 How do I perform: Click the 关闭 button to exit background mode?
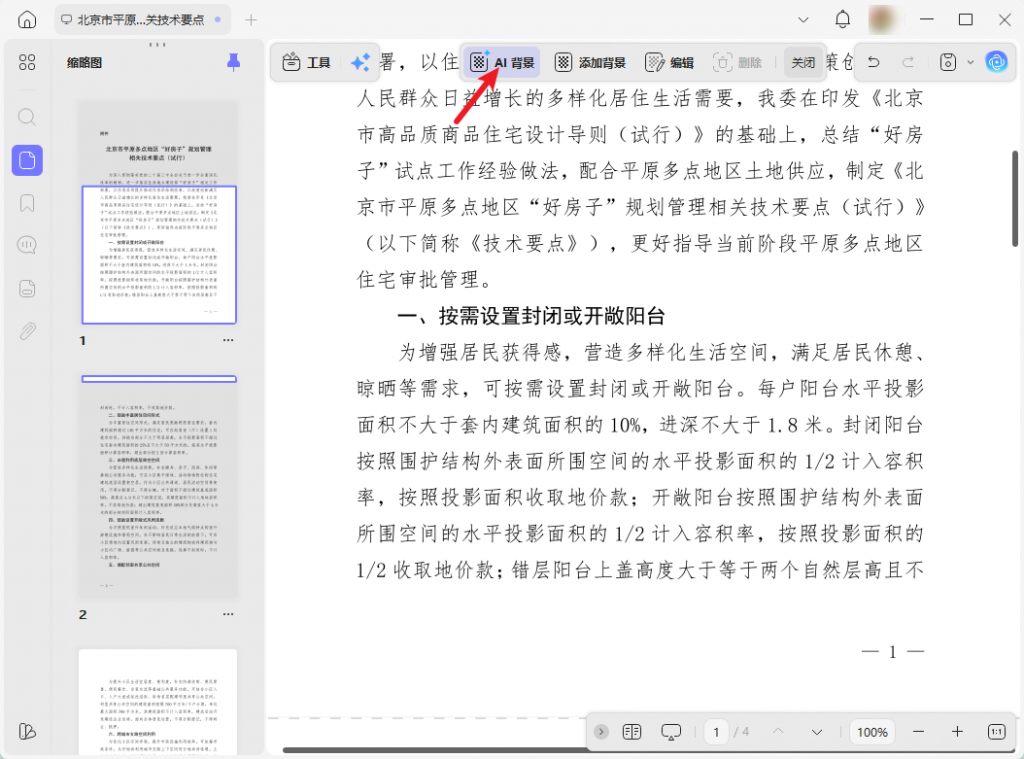click(803, 61)
